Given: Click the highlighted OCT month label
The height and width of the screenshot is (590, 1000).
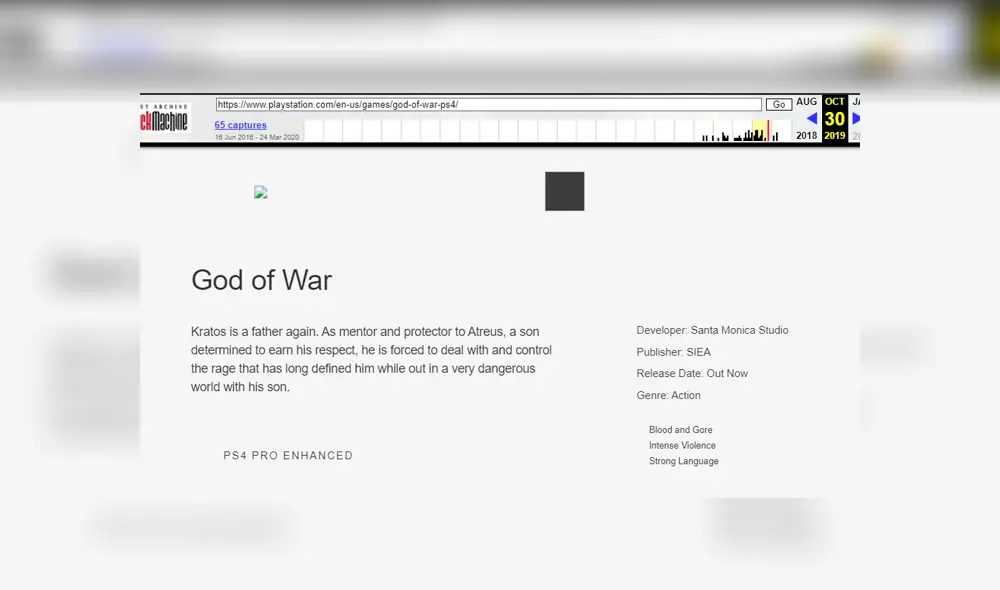Looking at the screenshot, I should 835,102.
